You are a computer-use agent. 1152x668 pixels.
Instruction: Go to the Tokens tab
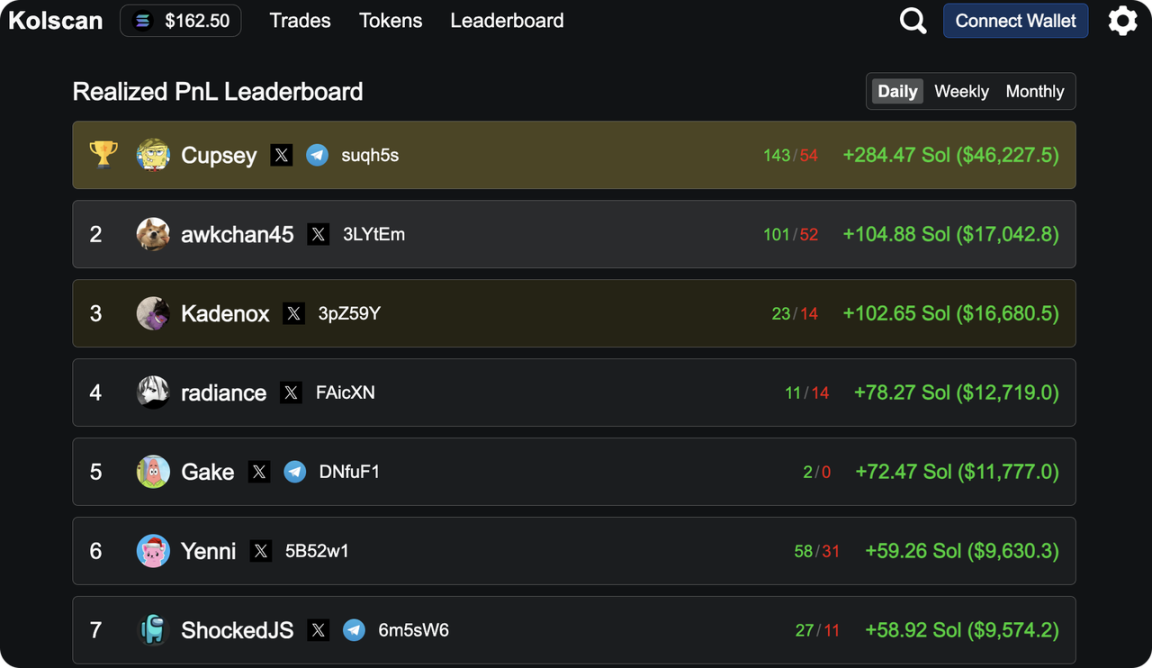[x=390, y=21]
